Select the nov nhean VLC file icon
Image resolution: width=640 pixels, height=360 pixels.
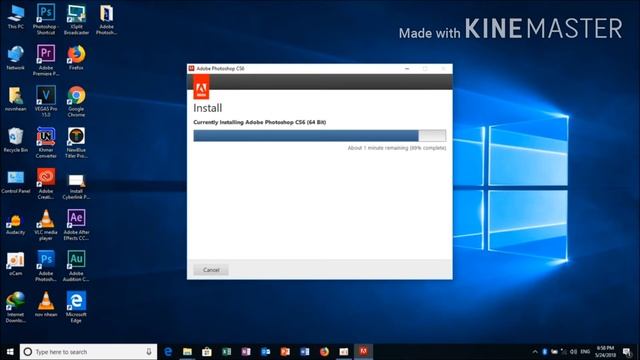click(x=46, y=305)
